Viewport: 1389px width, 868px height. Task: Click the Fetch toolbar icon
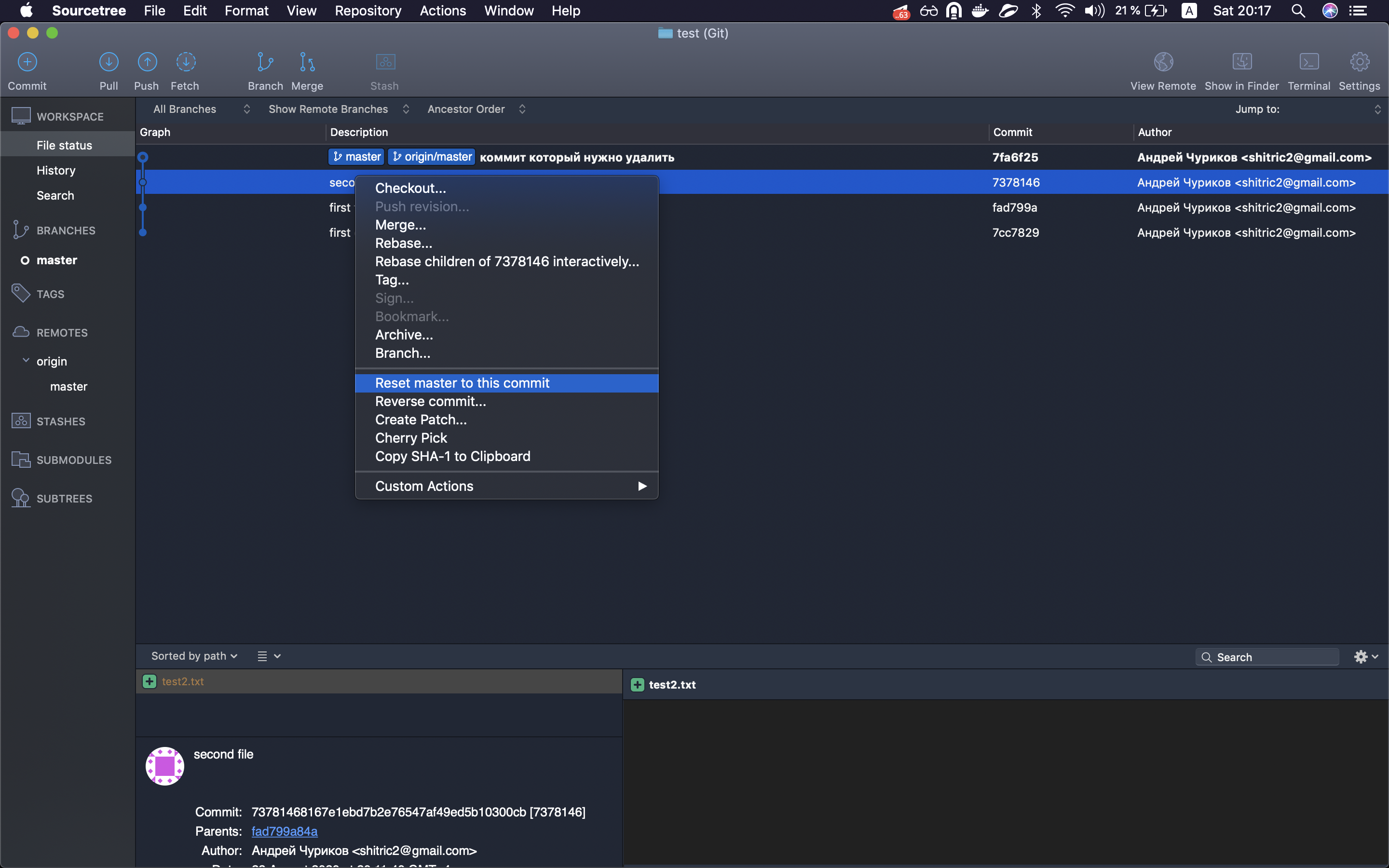pos(185,62)
